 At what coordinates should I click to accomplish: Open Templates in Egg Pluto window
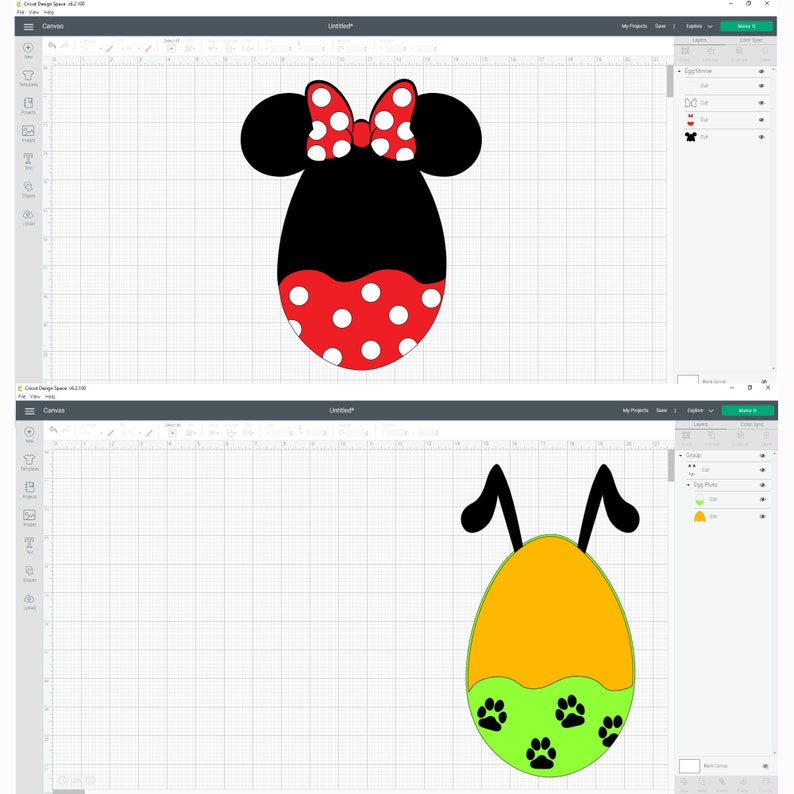(x=29, y=462)
